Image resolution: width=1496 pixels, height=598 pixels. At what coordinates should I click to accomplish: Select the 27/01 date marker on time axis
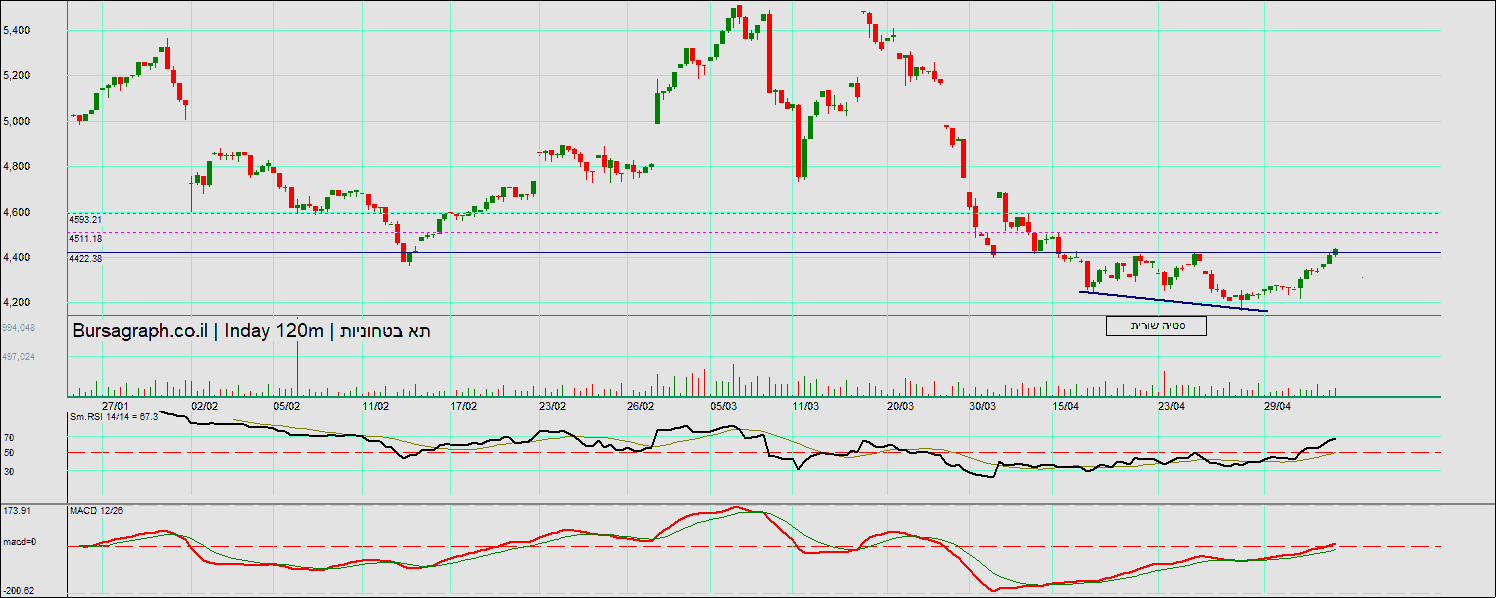tap(113, 407)
